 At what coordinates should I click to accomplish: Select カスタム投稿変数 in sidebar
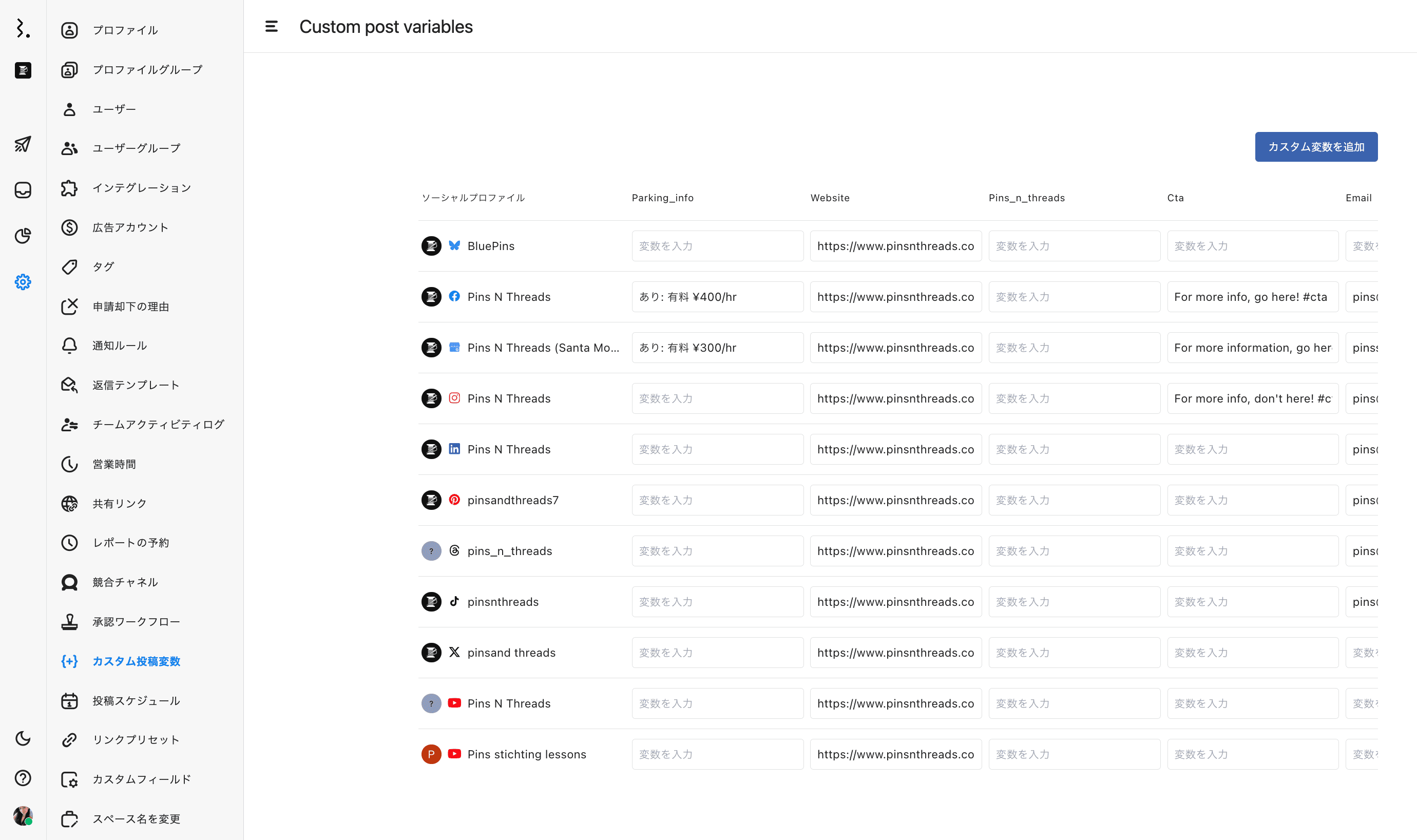coord(136,661)
